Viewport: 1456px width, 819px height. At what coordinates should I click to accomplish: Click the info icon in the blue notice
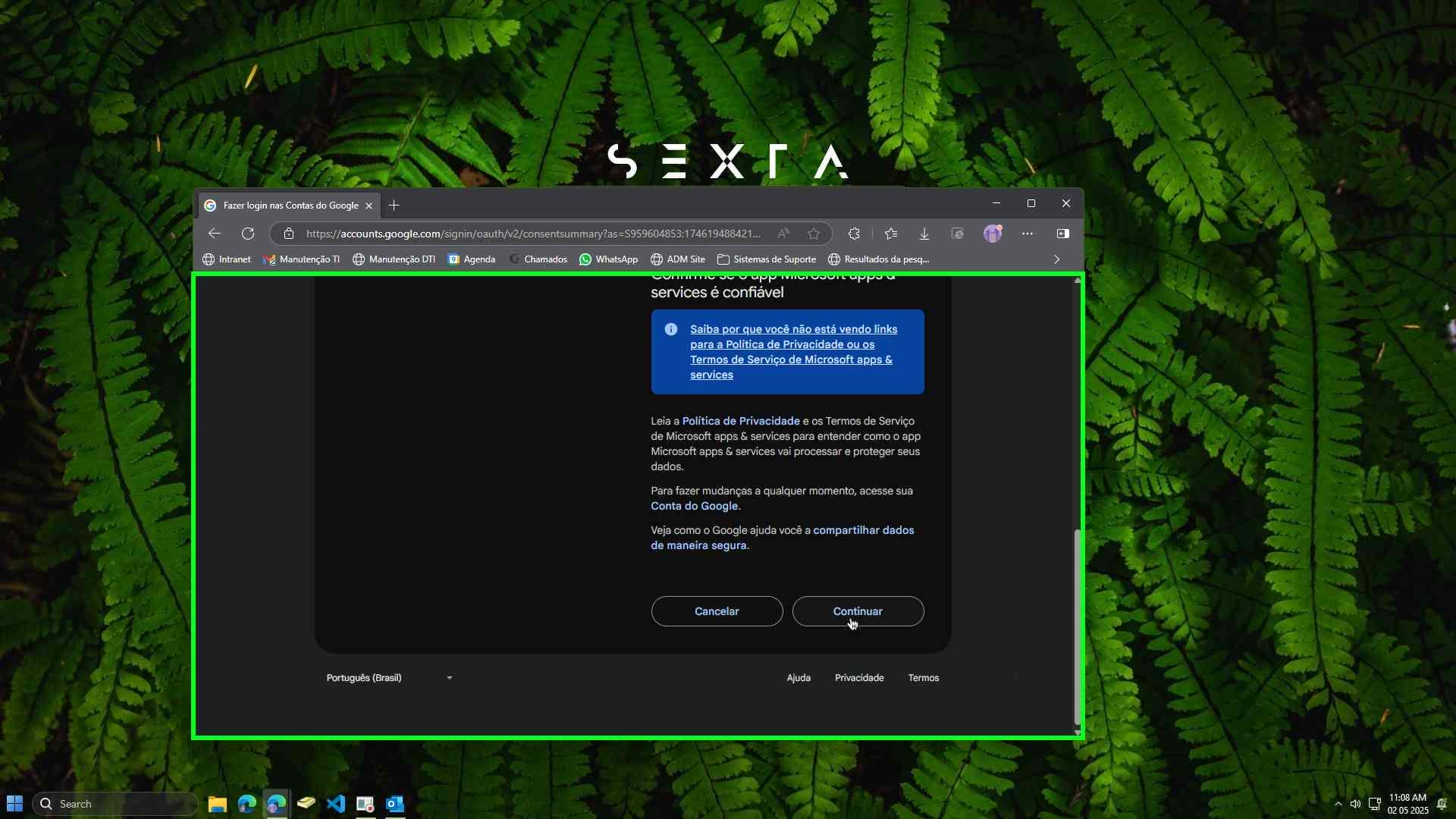click(x=671, y=329)
